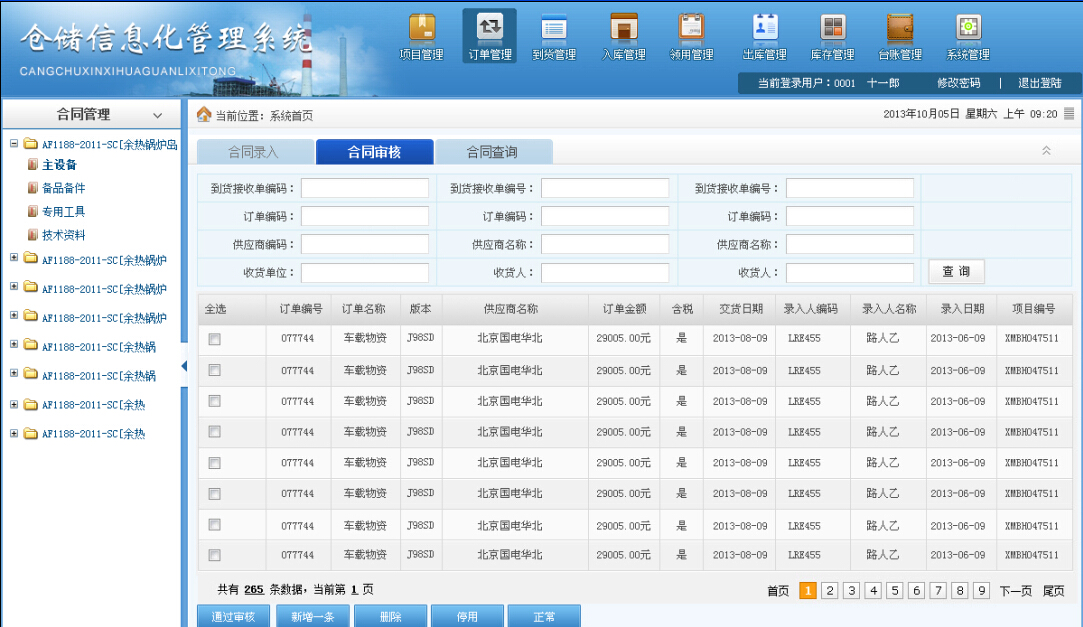Screen dimensions: 1083x627
Task: Open 系统管理 settings icon
Action: coord(967,28)
